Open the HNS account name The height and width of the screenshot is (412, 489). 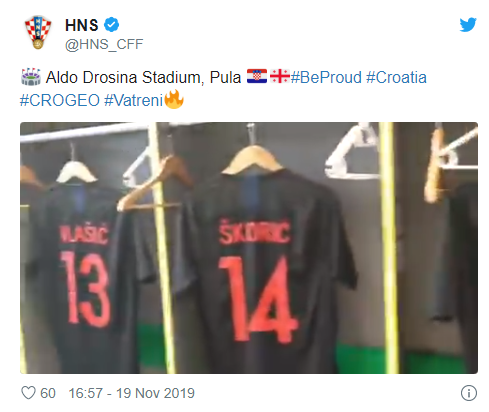pos(82,25)
